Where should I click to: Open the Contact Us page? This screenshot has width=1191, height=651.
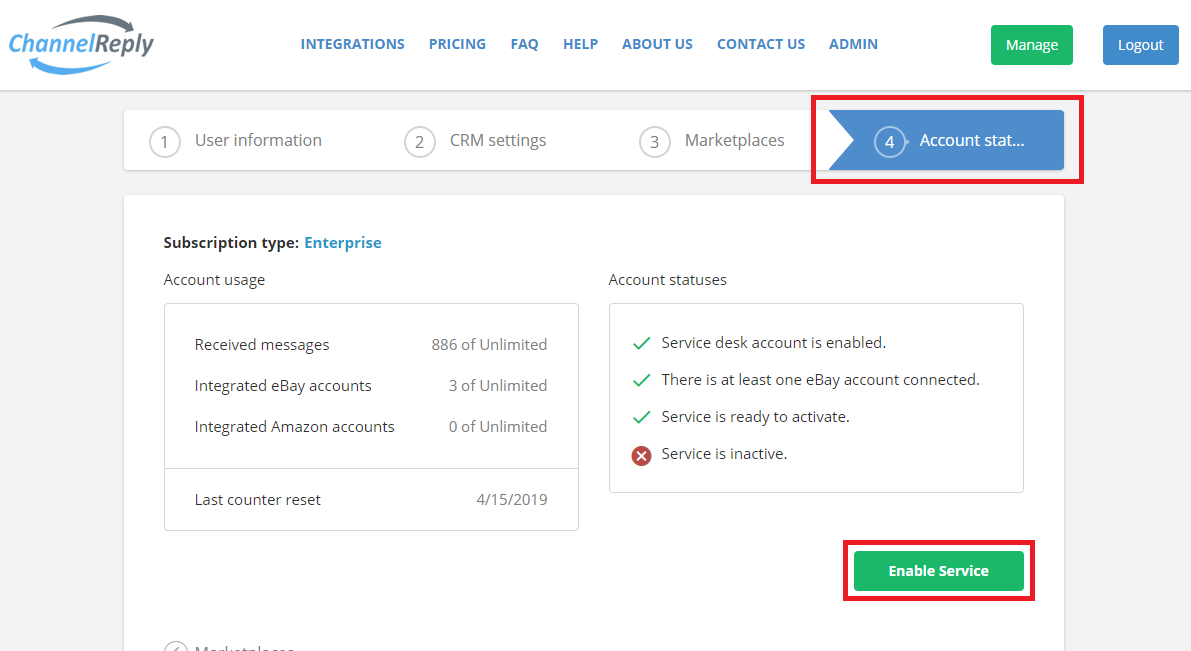(x=761, y=44)
